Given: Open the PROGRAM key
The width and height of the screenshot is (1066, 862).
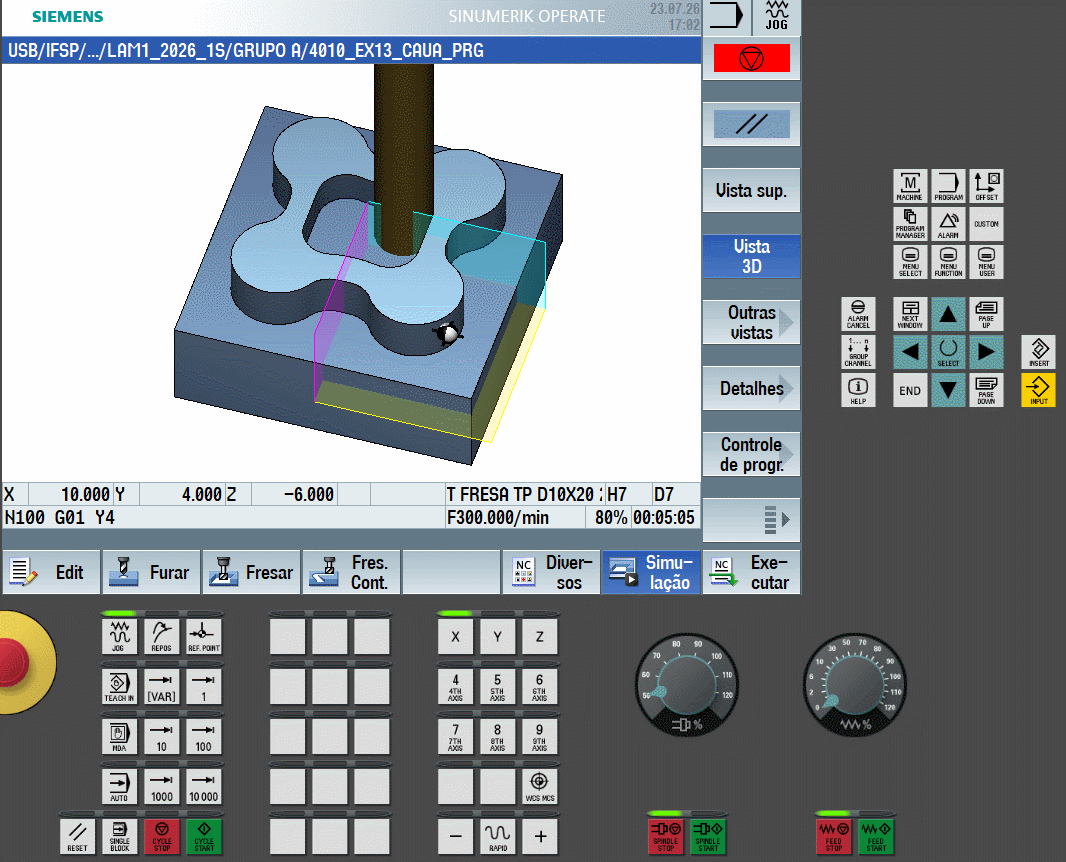Looking at the screenshot, I should (948, 187).
